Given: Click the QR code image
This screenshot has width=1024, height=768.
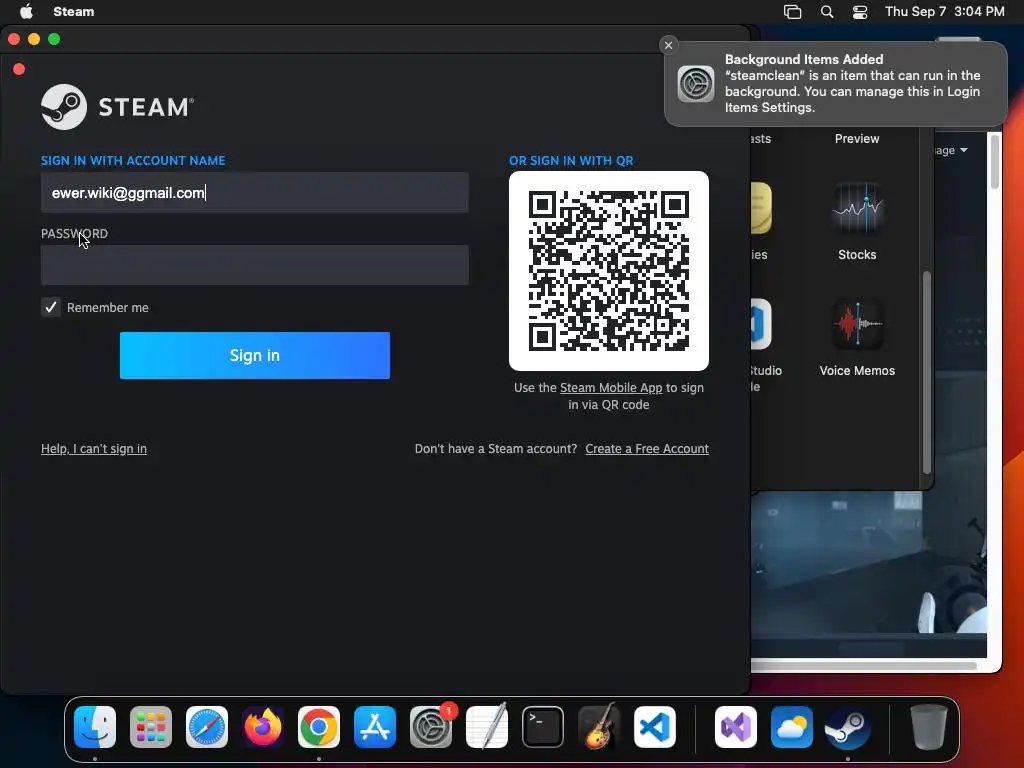Looking at the screenshot, I should (x=609, y=271).
